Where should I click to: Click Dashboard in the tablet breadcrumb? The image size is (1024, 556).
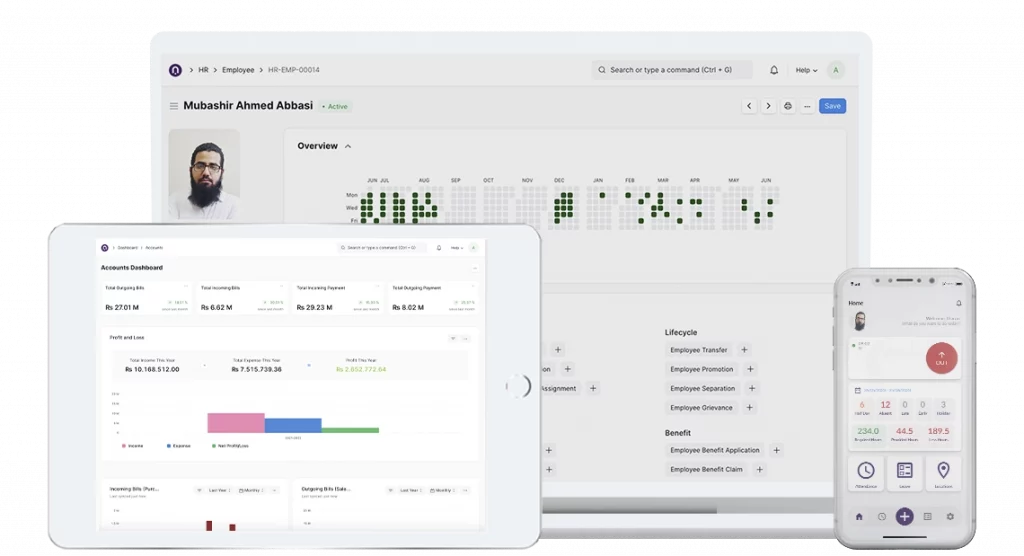(x=127, y=248)
